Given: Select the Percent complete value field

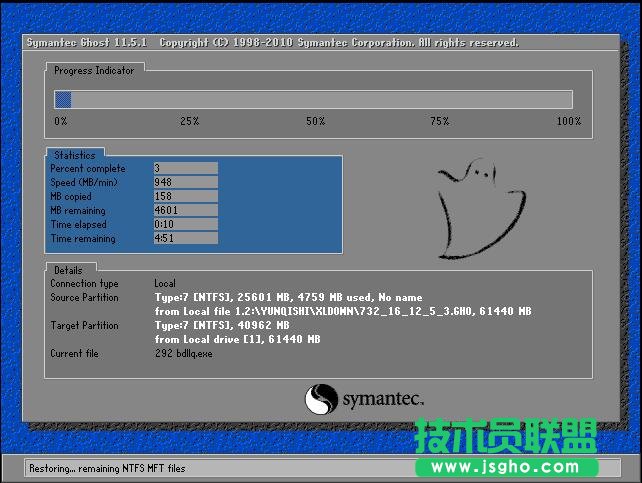Looking at the screenshot, I should click(x=185, y=169).
